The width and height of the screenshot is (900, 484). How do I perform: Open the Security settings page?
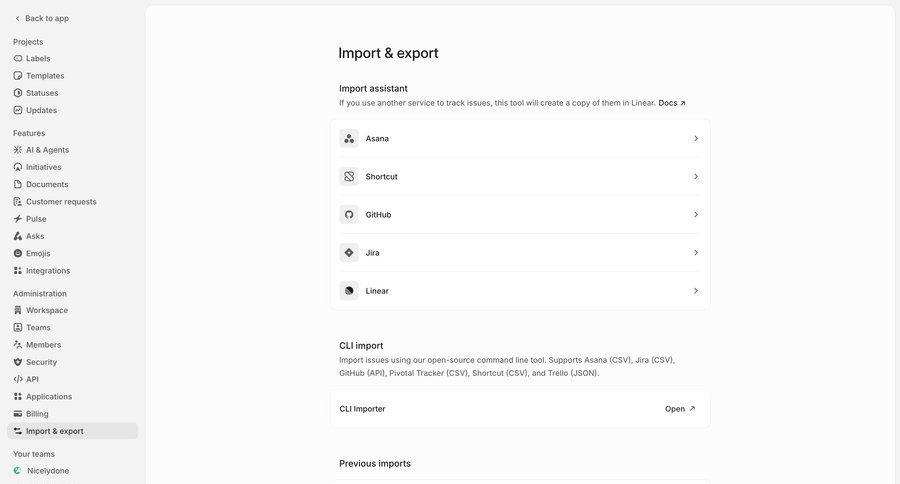72,362
